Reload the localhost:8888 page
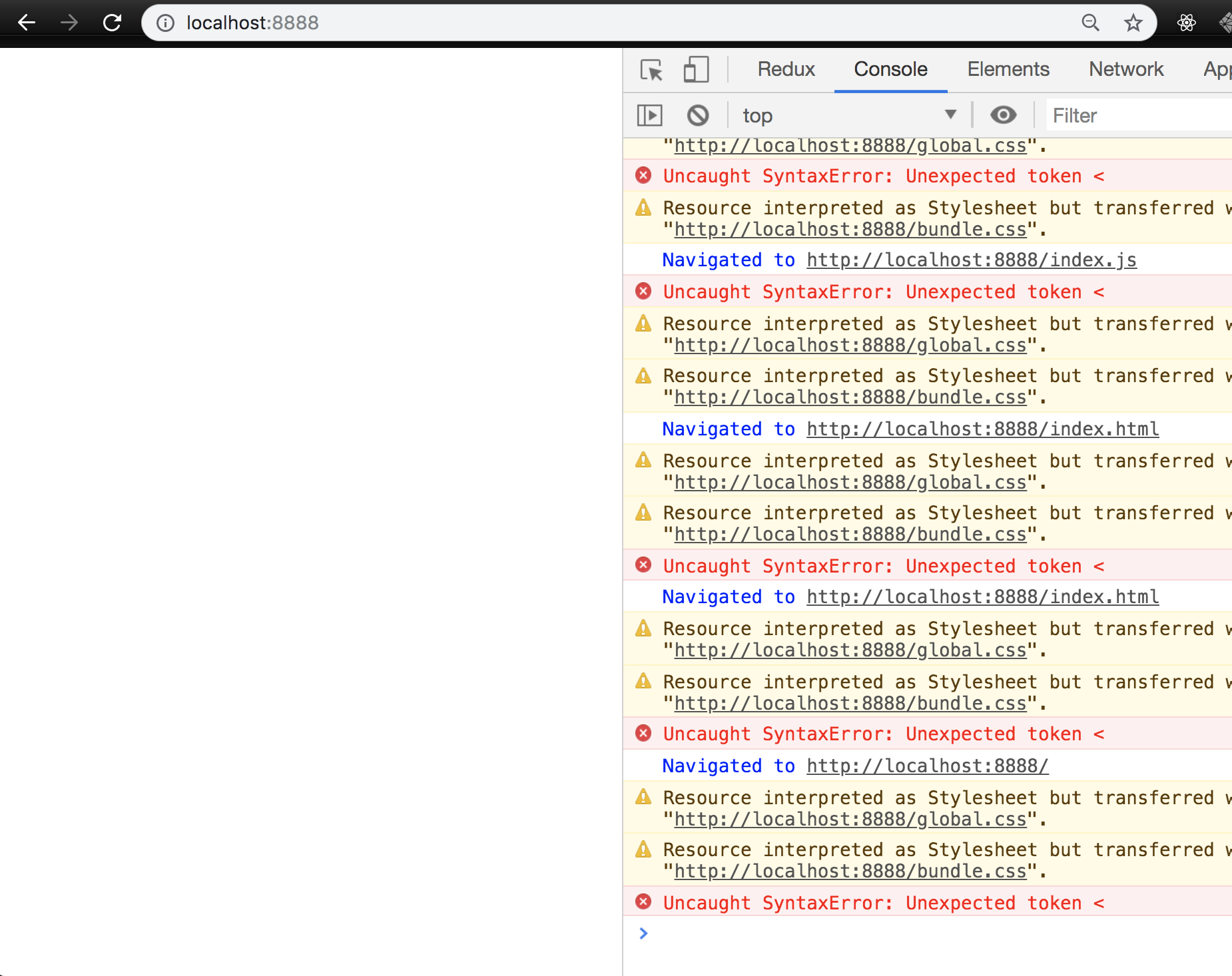The width and height of the screenshot is (1232, 976). pyautogui.click(x=112, y=23)
